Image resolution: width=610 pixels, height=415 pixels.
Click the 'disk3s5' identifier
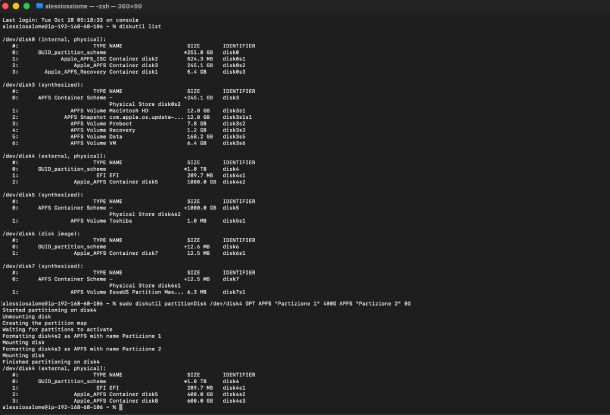click(x=234, y=137)
